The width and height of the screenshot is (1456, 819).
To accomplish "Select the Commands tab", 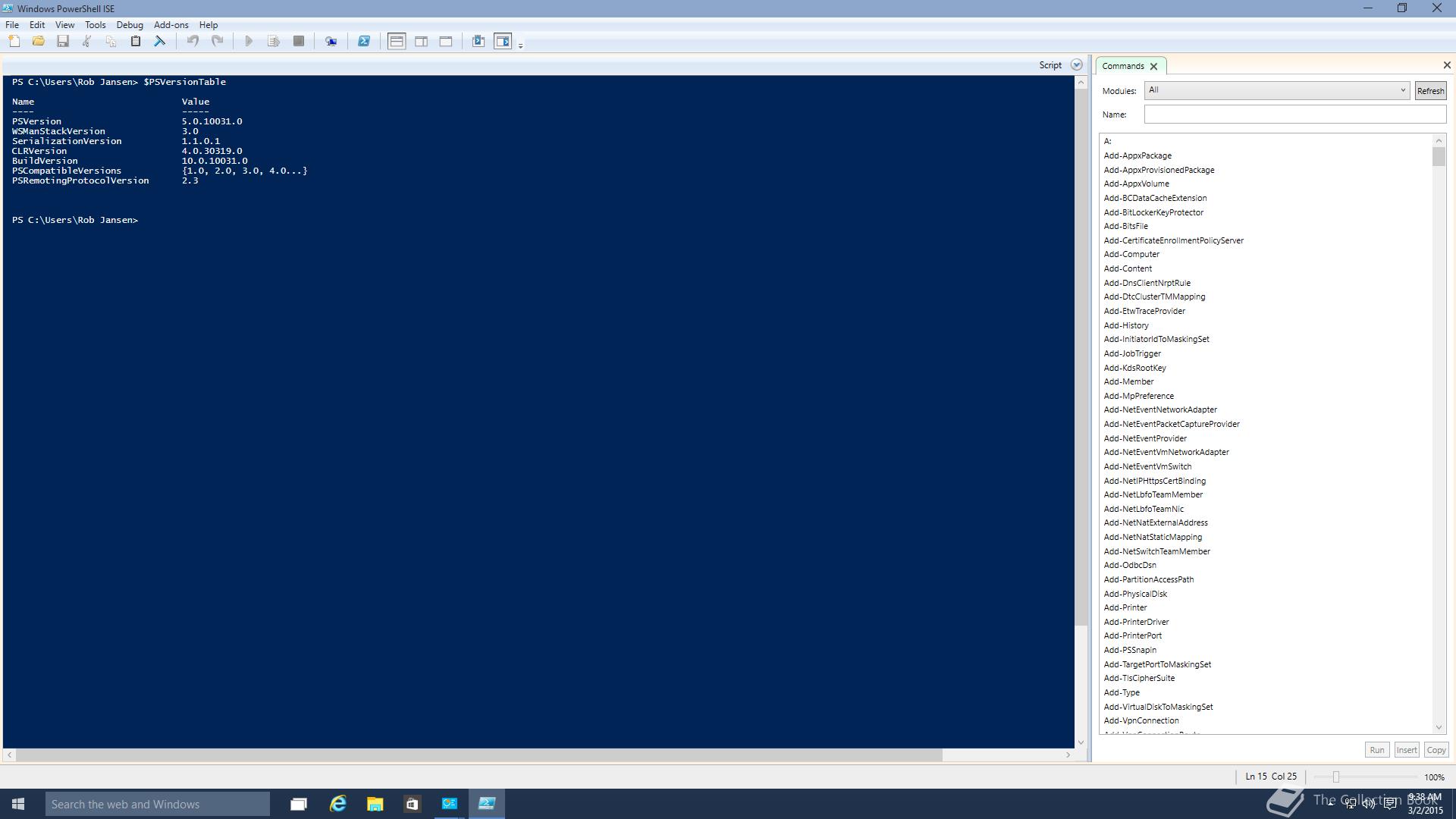I will pos(1123,66).
